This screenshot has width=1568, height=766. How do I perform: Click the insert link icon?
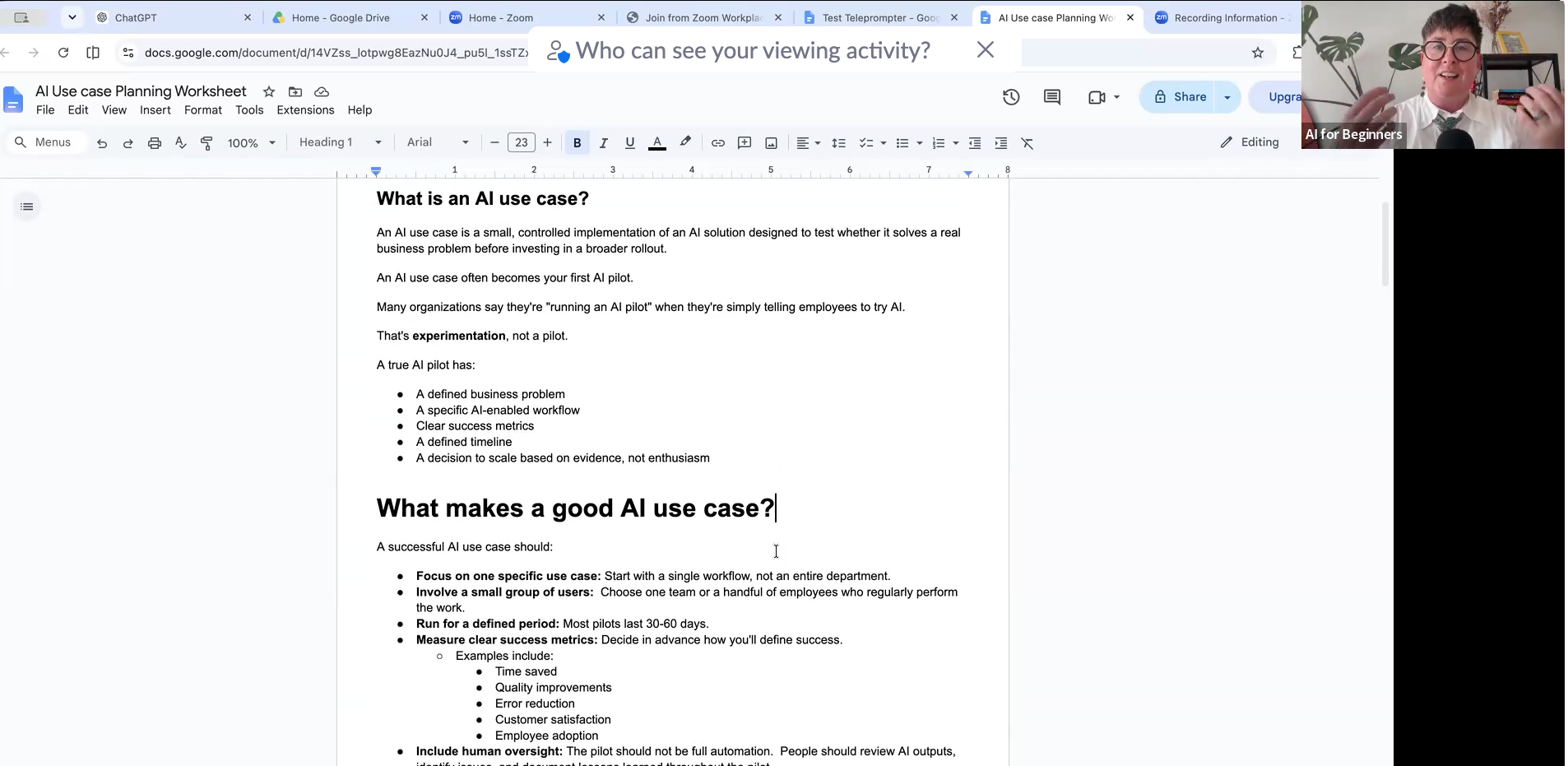pos(718,143)
